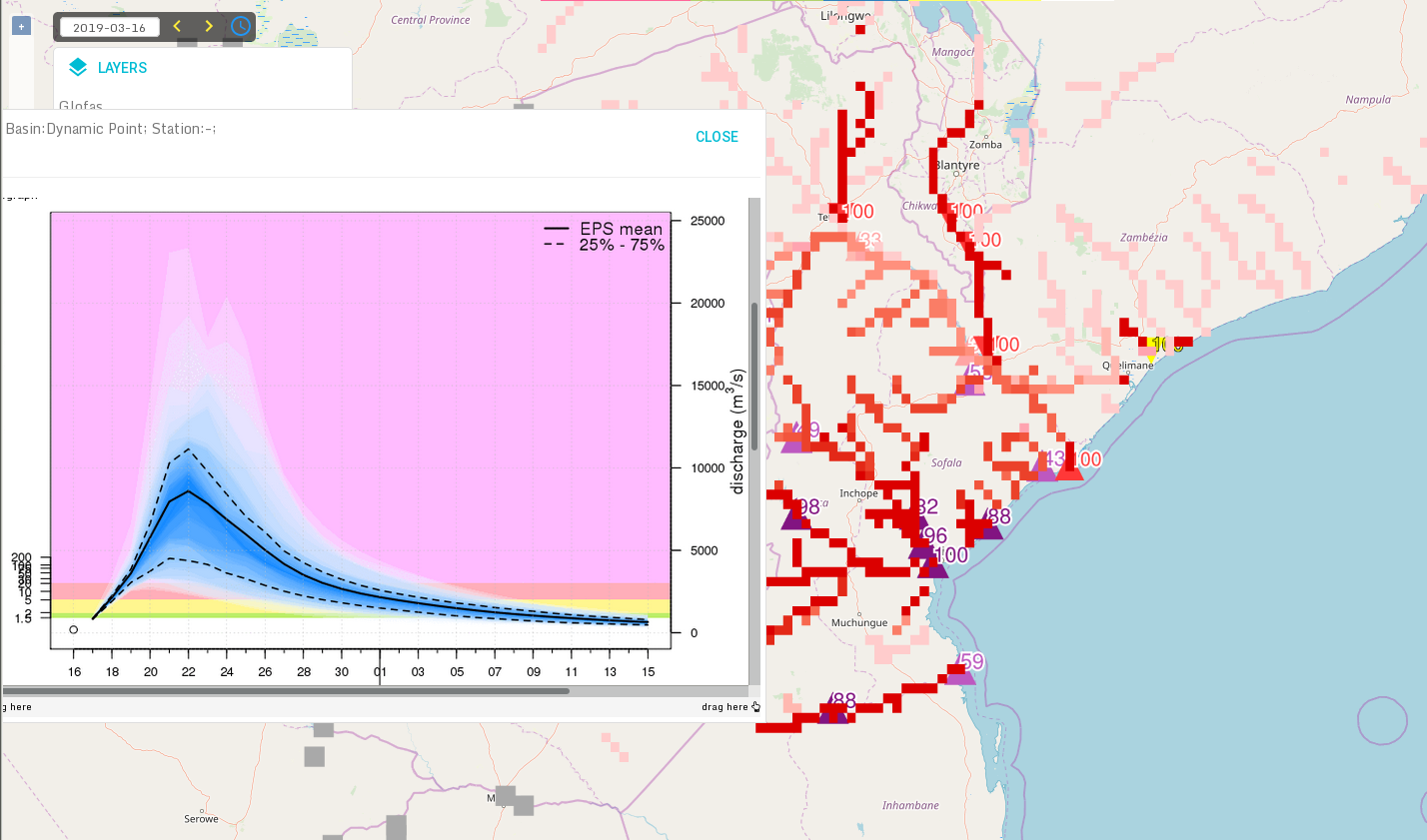Click the Layers stack icon
Viewport: 1427px width, 840px height.
tap(78, 68)
